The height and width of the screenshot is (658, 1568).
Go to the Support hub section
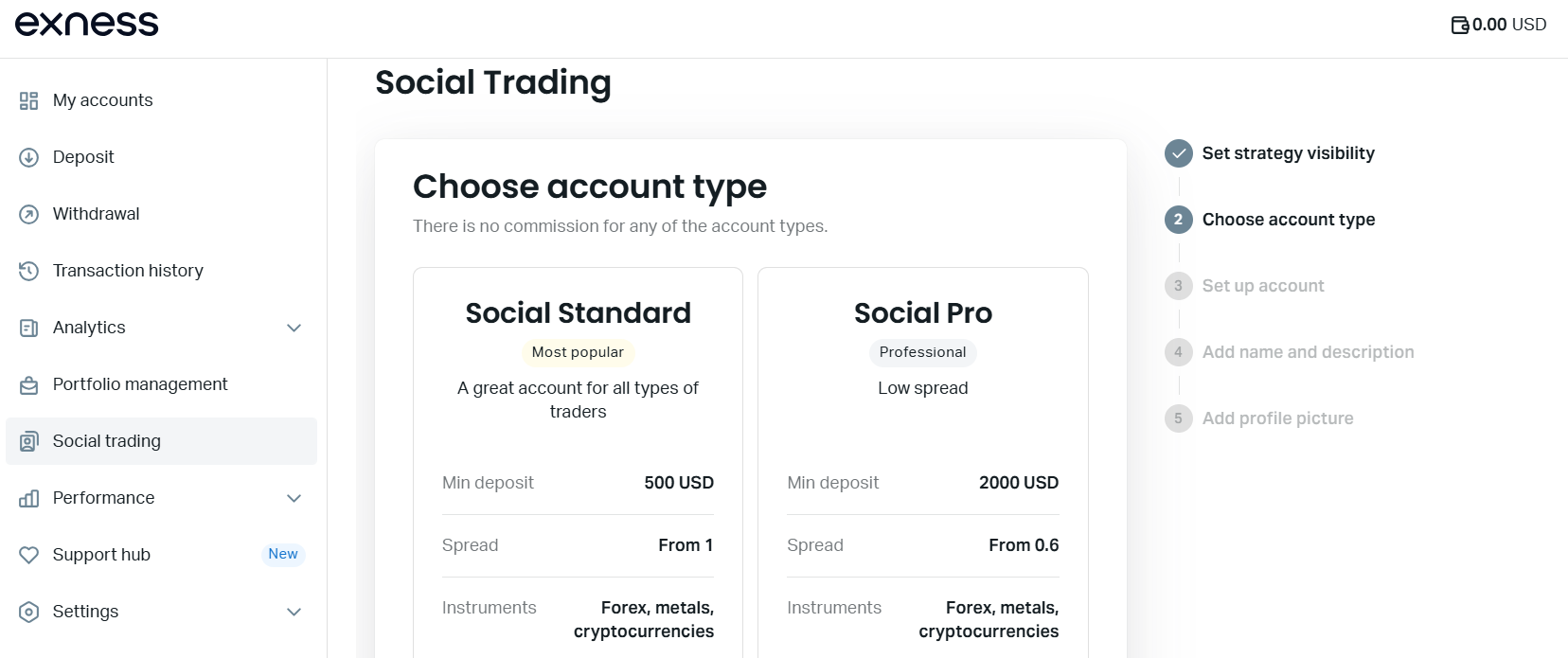(101, 555)
